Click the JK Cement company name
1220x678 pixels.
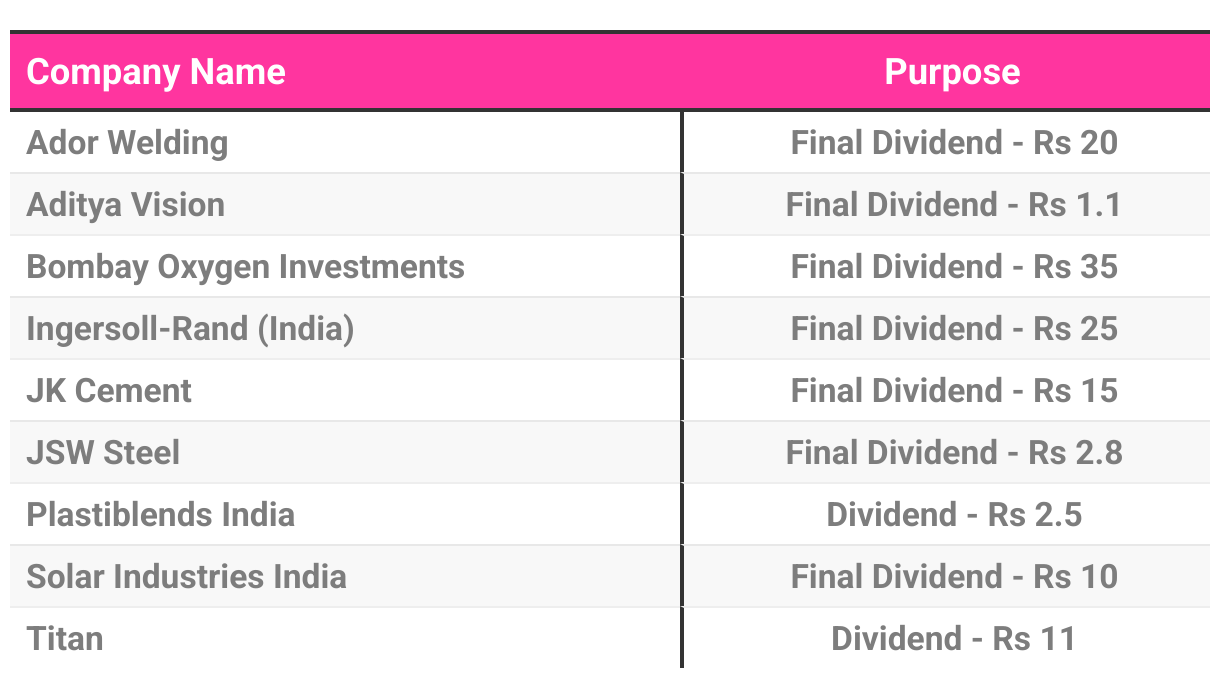click(109, 391)
